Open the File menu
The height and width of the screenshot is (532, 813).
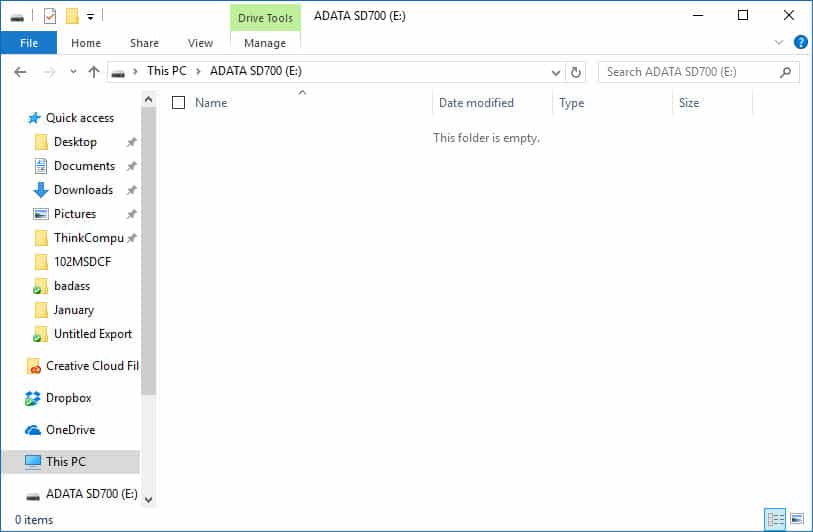[x=29, y=43]
